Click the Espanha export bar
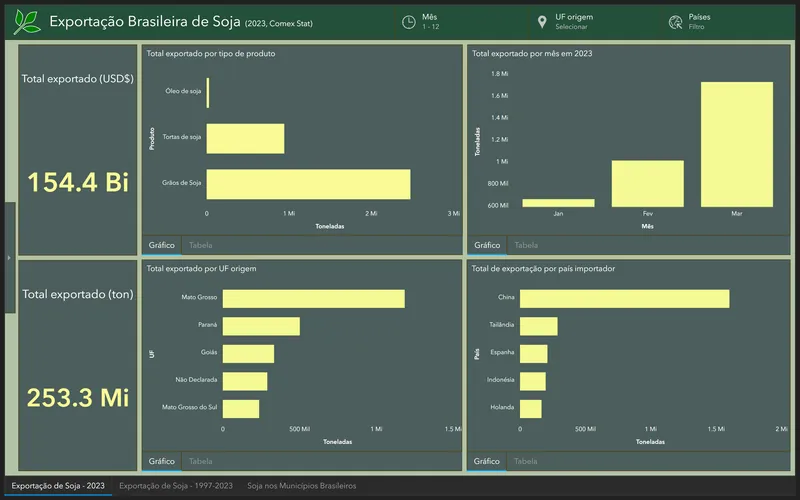The image size is (800, 500). tap(534, 354)
